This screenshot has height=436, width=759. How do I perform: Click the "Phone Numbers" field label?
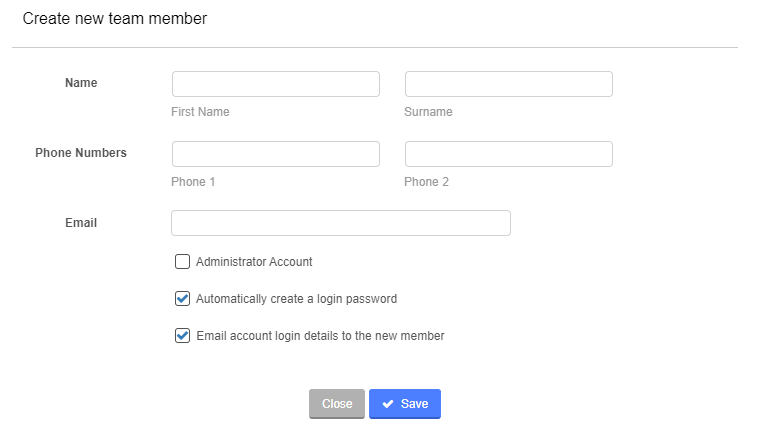[81, 153]
